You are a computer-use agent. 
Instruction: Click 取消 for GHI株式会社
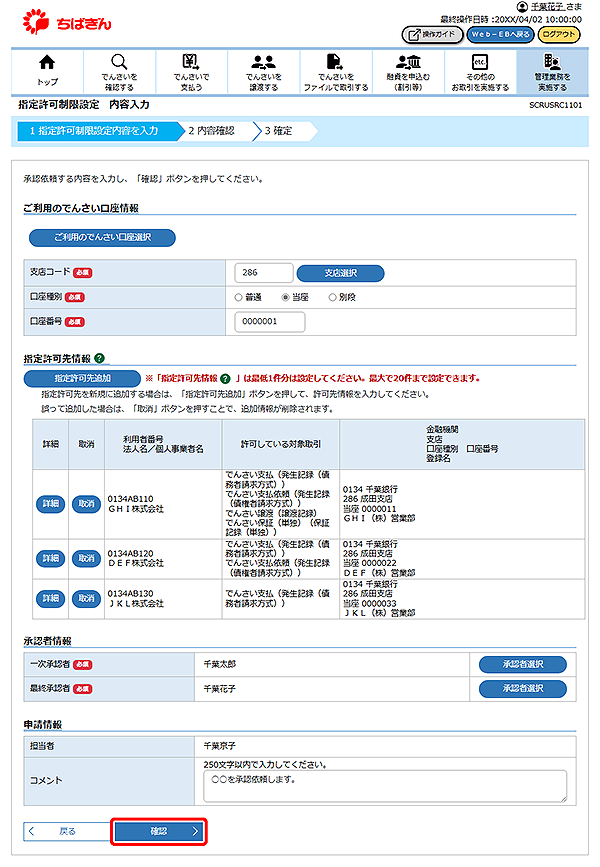point(86,504)
